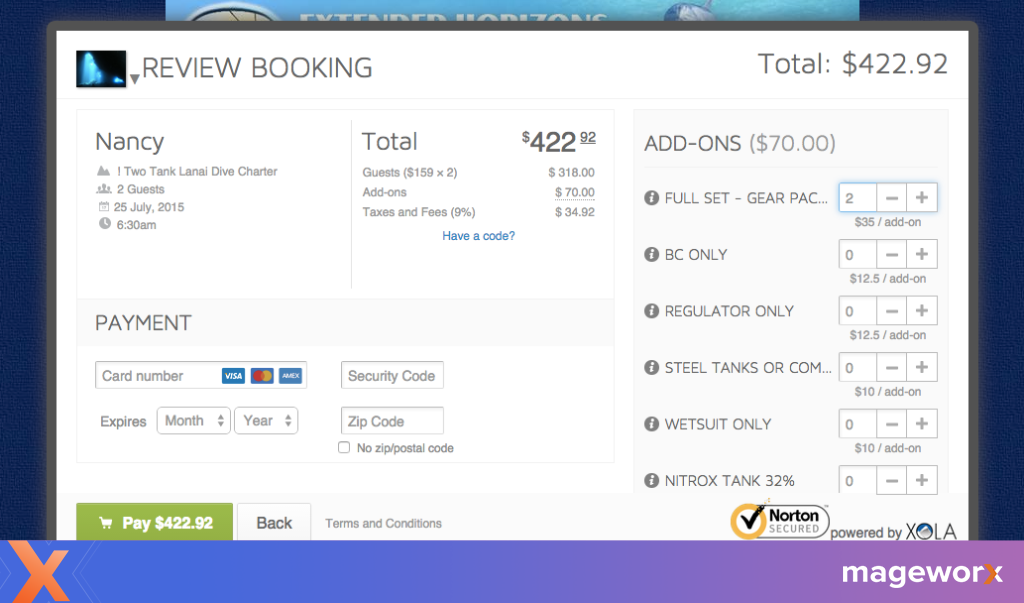
Task: Click info icon beside STEEL TANKS OR COM
Action: pyautogui.click(x=651, y=368)
